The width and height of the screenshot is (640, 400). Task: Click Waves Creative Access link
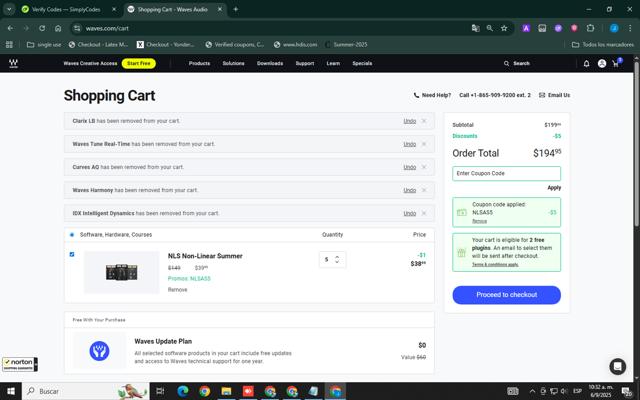pos(90,63)
